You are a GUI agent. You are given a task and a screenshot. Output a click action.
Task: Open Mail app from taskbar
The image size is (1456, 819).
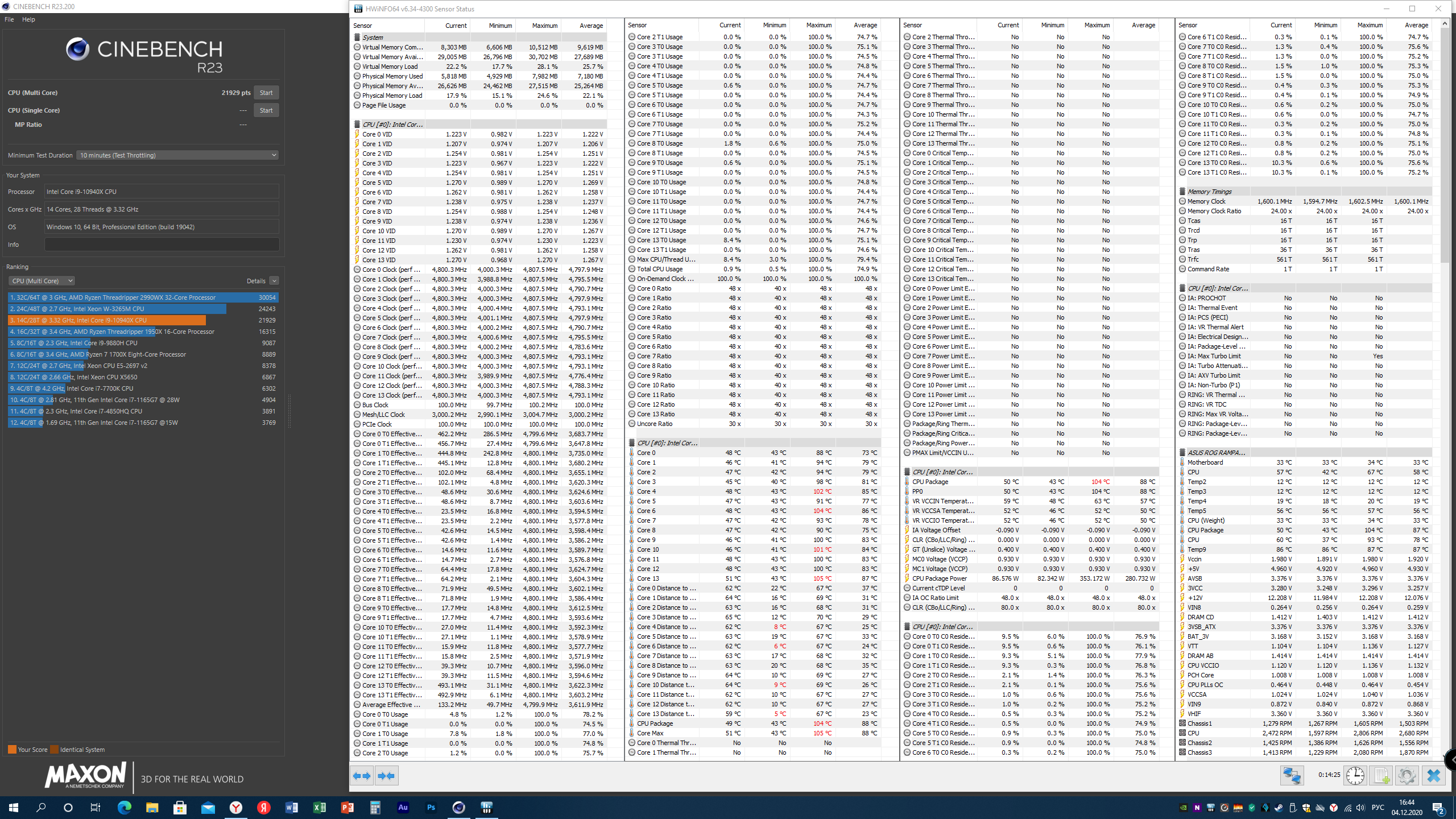coord(208,808)
